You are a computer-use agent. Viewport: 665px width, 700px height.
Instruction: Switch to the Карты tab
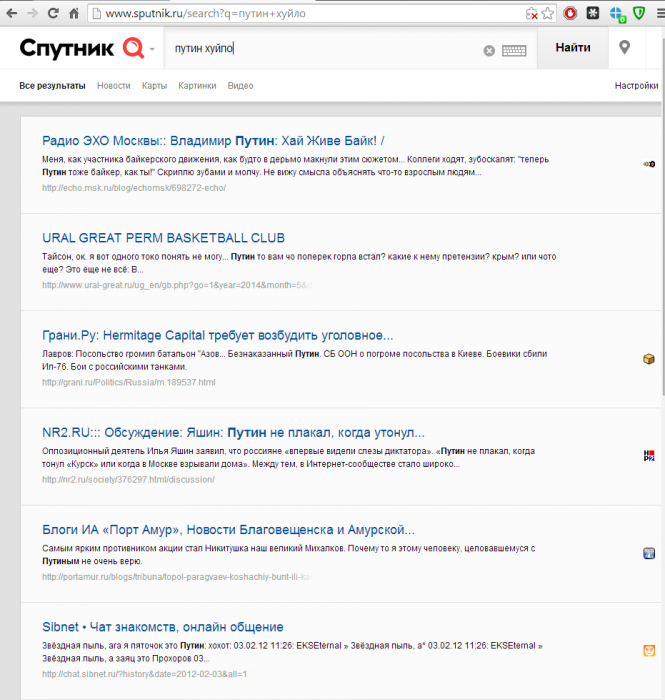(154, 86)
